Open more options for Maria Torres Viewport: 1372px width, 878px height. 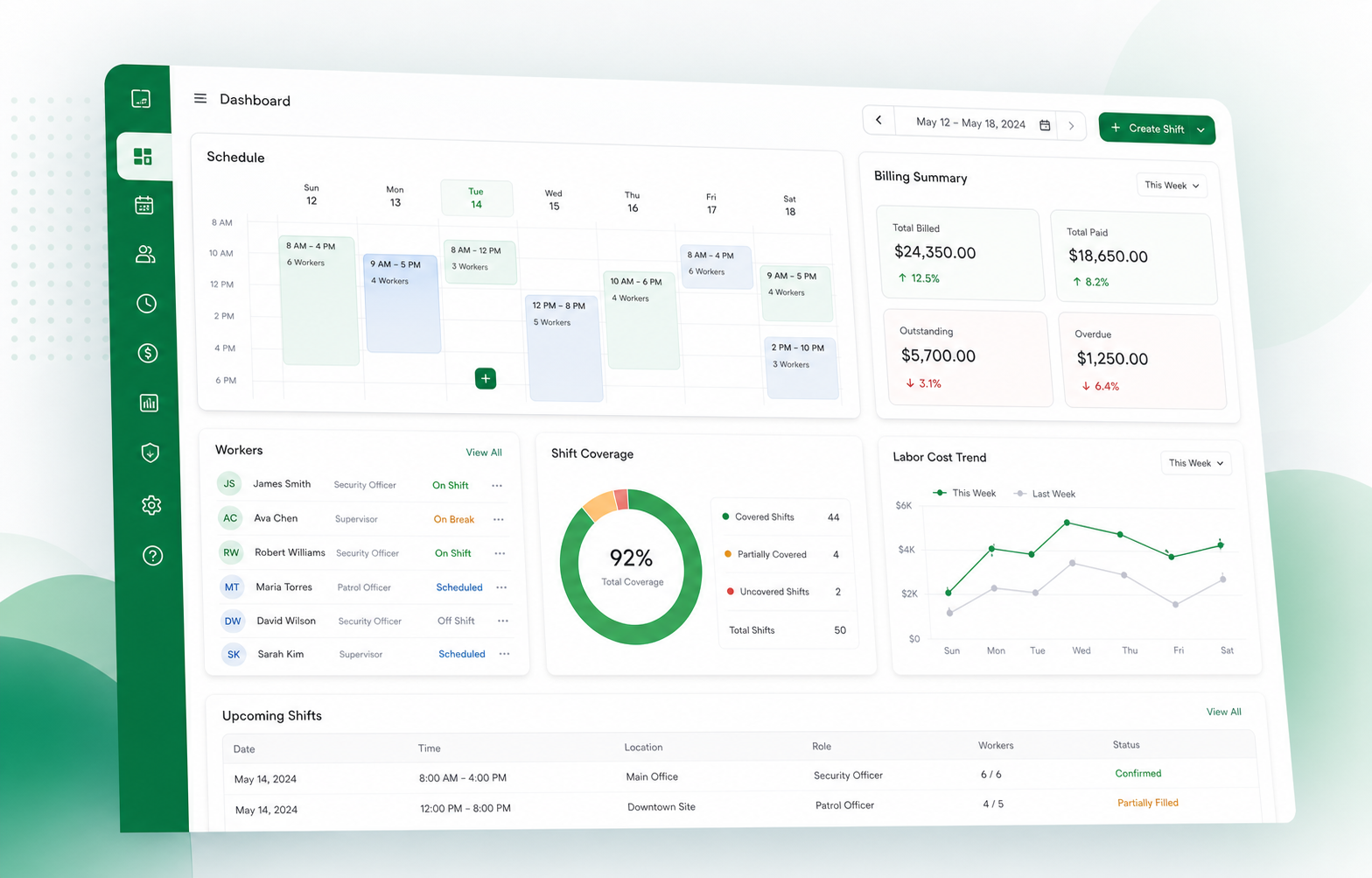click(x=501, y=587)
